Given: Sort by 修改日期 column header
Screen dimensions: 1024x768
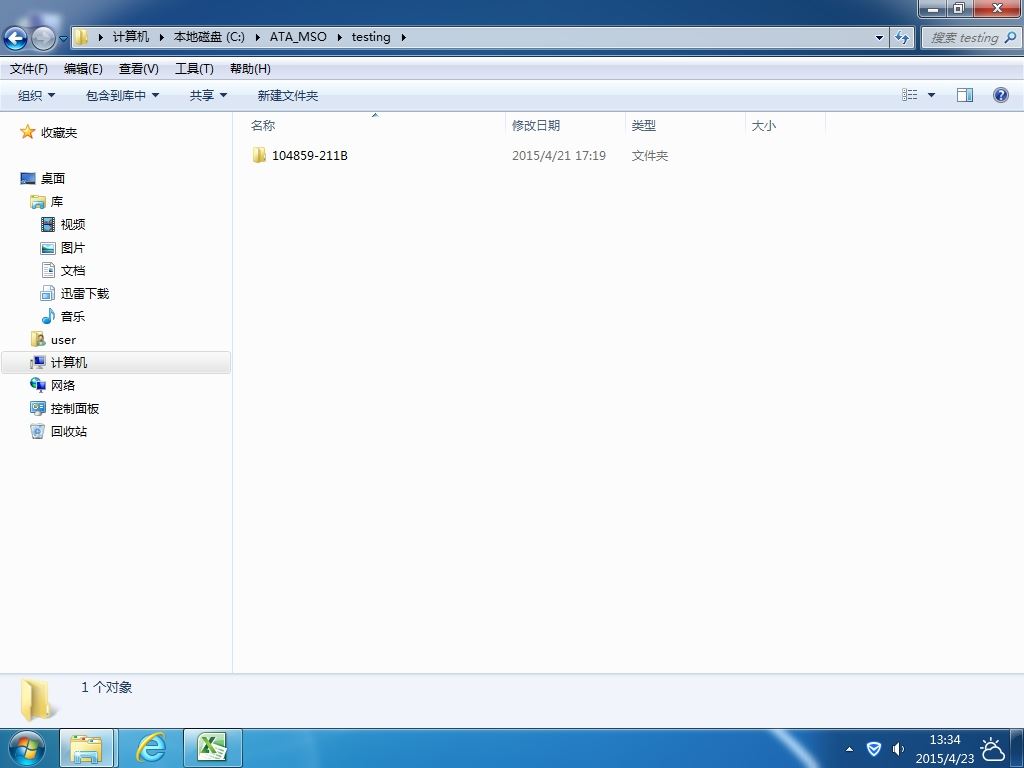Looking at the screenshot, I should (x=566, y=125).
